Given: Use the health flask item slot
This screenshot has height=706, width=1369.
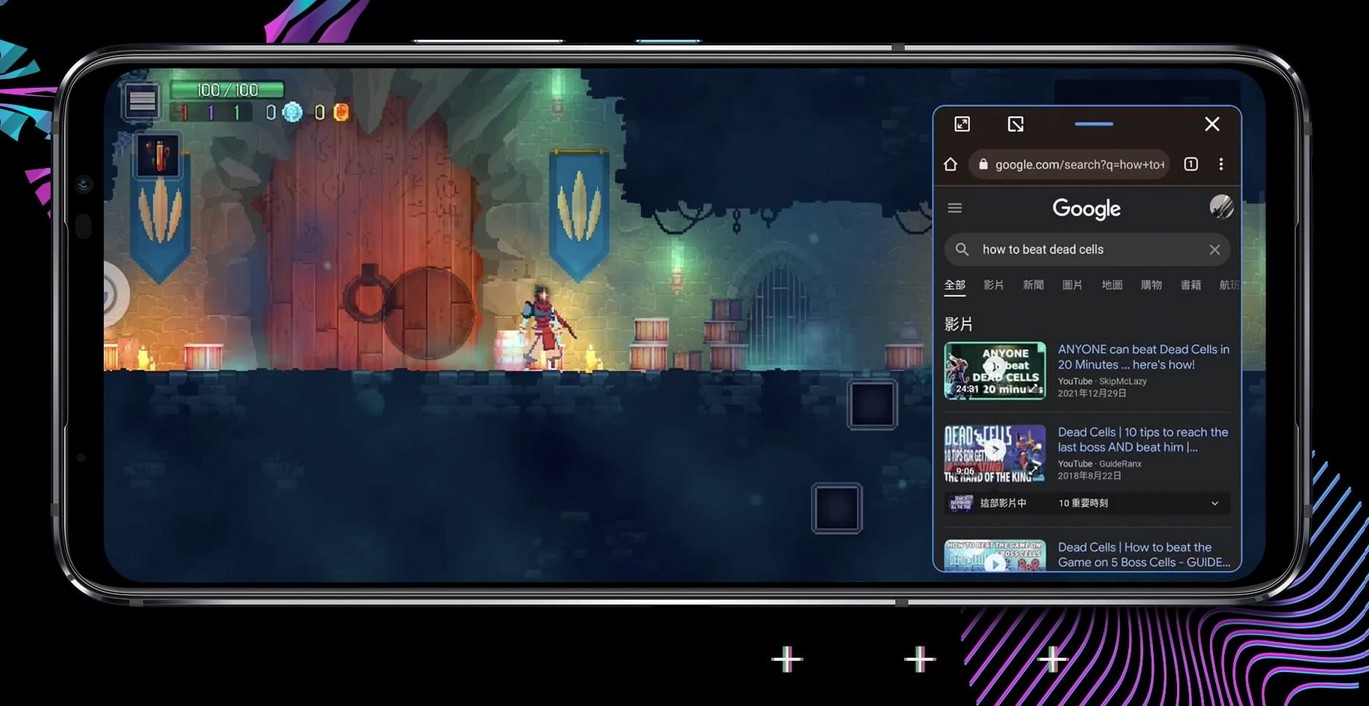Looking at the screenshot, I should (x=157, y=156).
